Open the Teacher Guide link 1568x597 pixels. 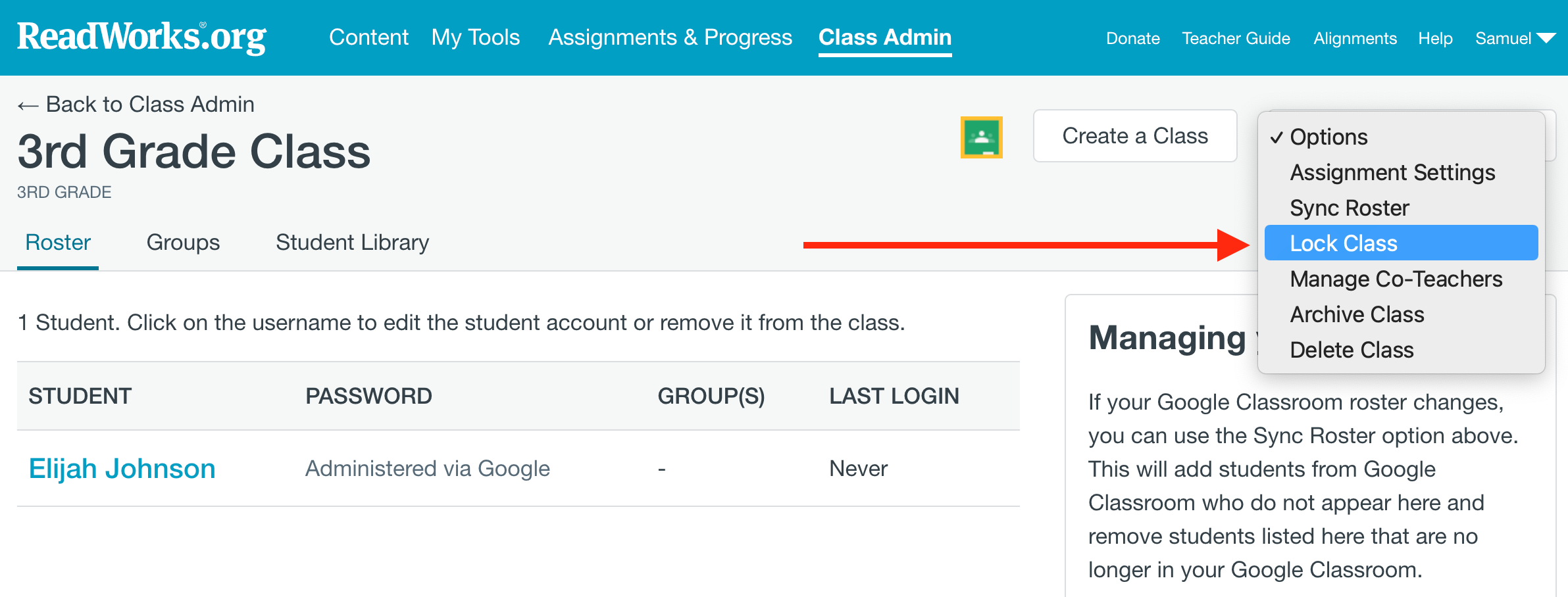point(1236,38)
